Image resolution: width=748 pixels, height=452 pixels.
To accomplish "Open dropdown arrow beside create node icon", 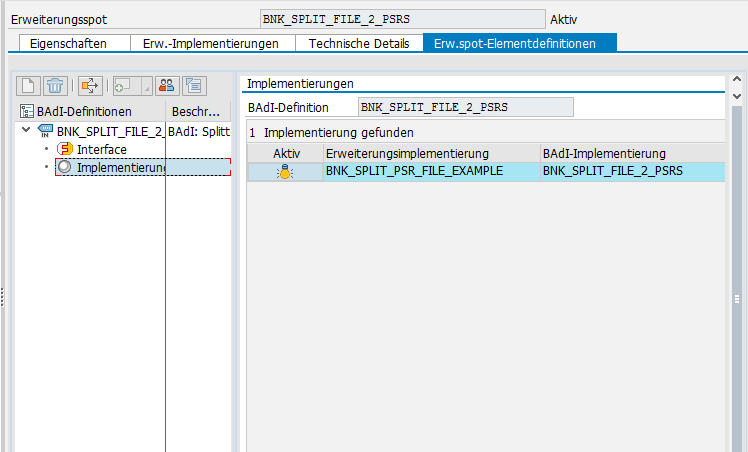I will tap(146, 86).
